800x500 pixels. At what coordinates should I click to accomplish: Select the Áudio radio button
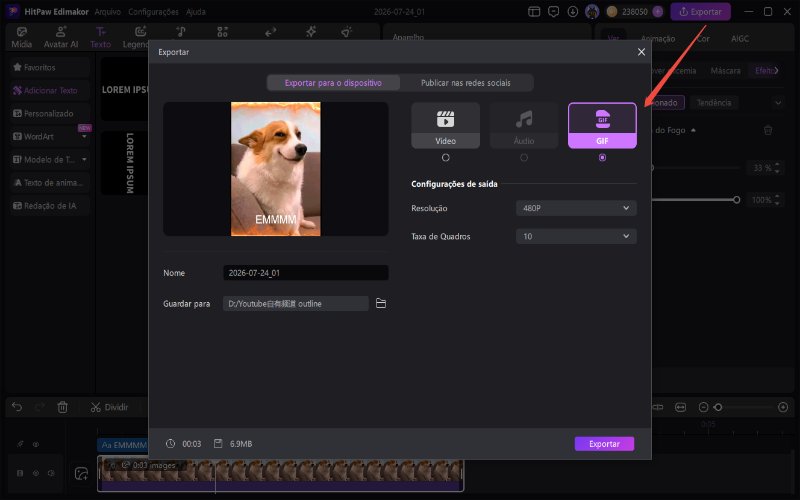(524, 158)
